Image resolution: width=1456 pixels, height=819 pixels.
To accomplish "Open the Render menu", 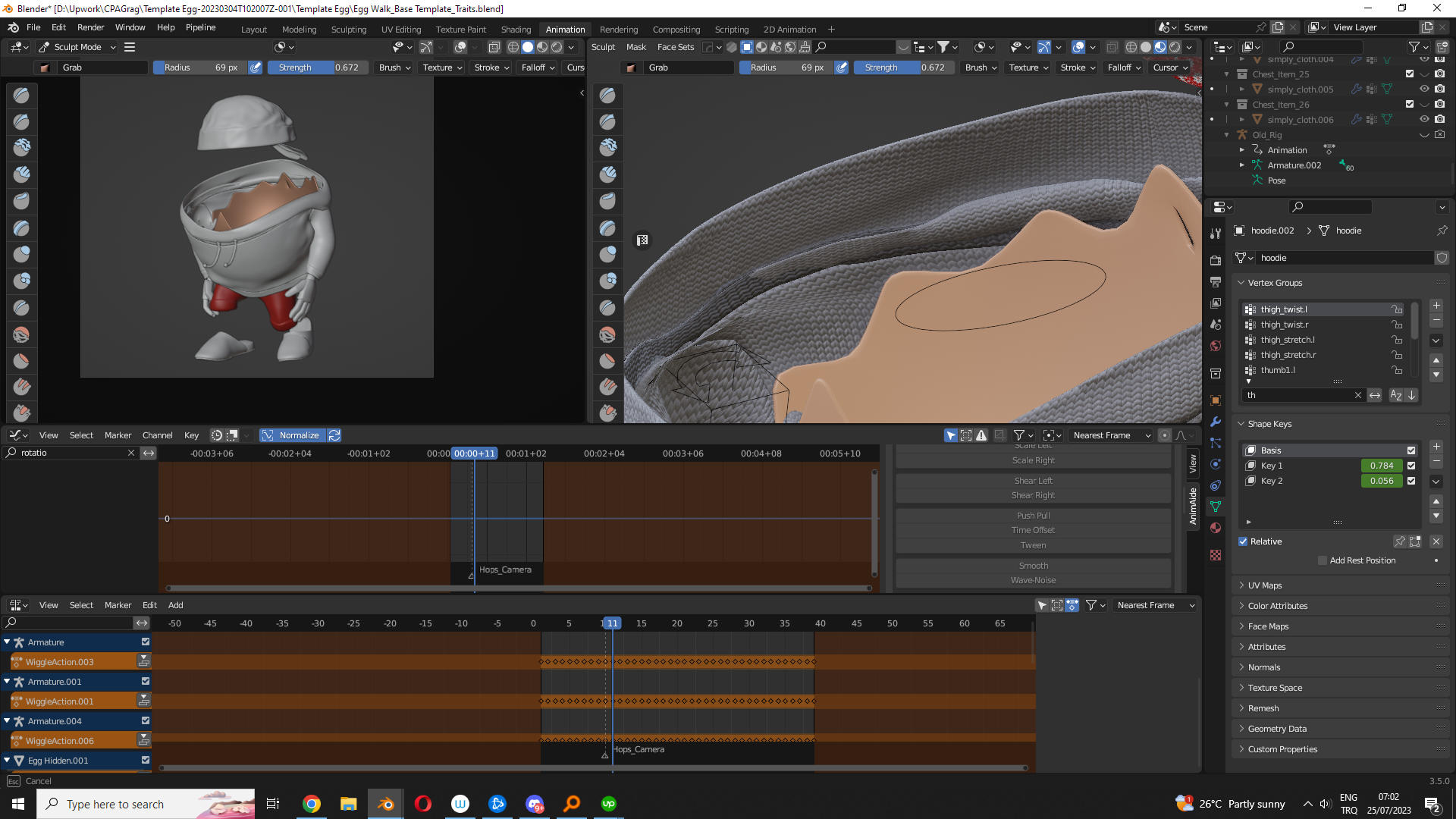I will [90, 27].
